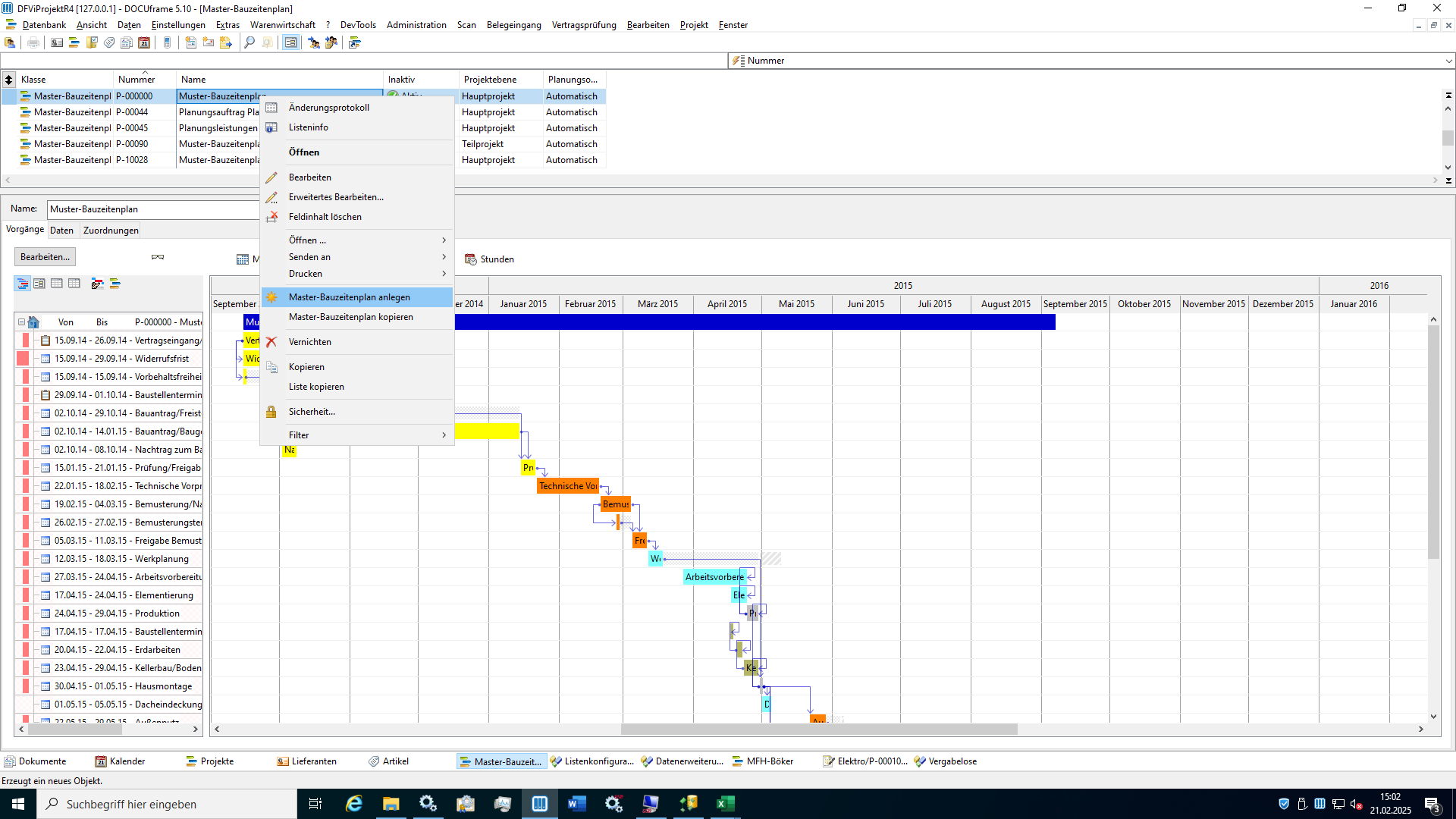Select Vernichten in the context menu
1456x819 pixels.
(x=357, y=342)
